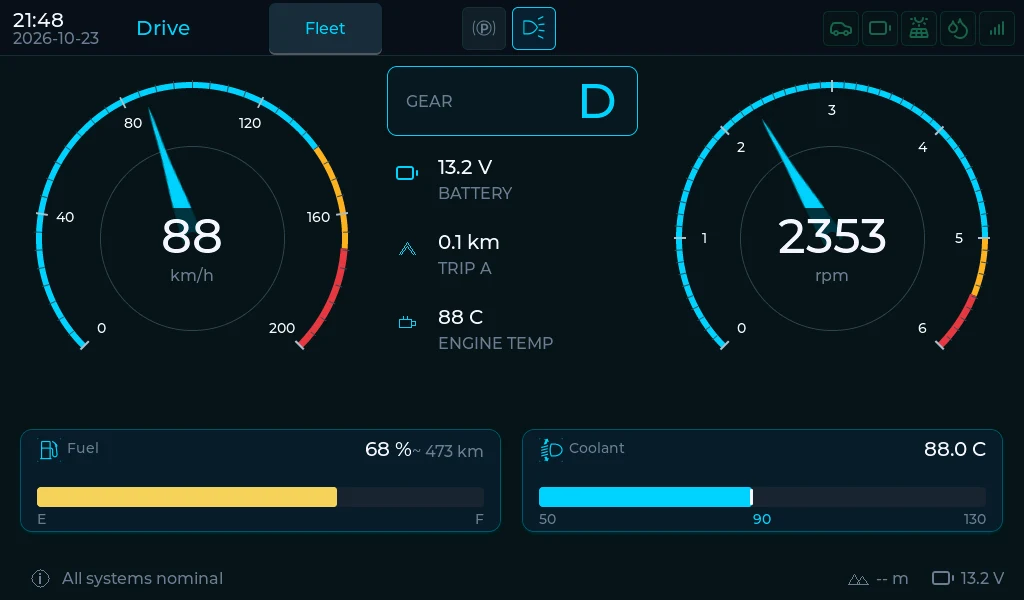
Task: Switch to the Fleet tab
Action: point(325,28)
